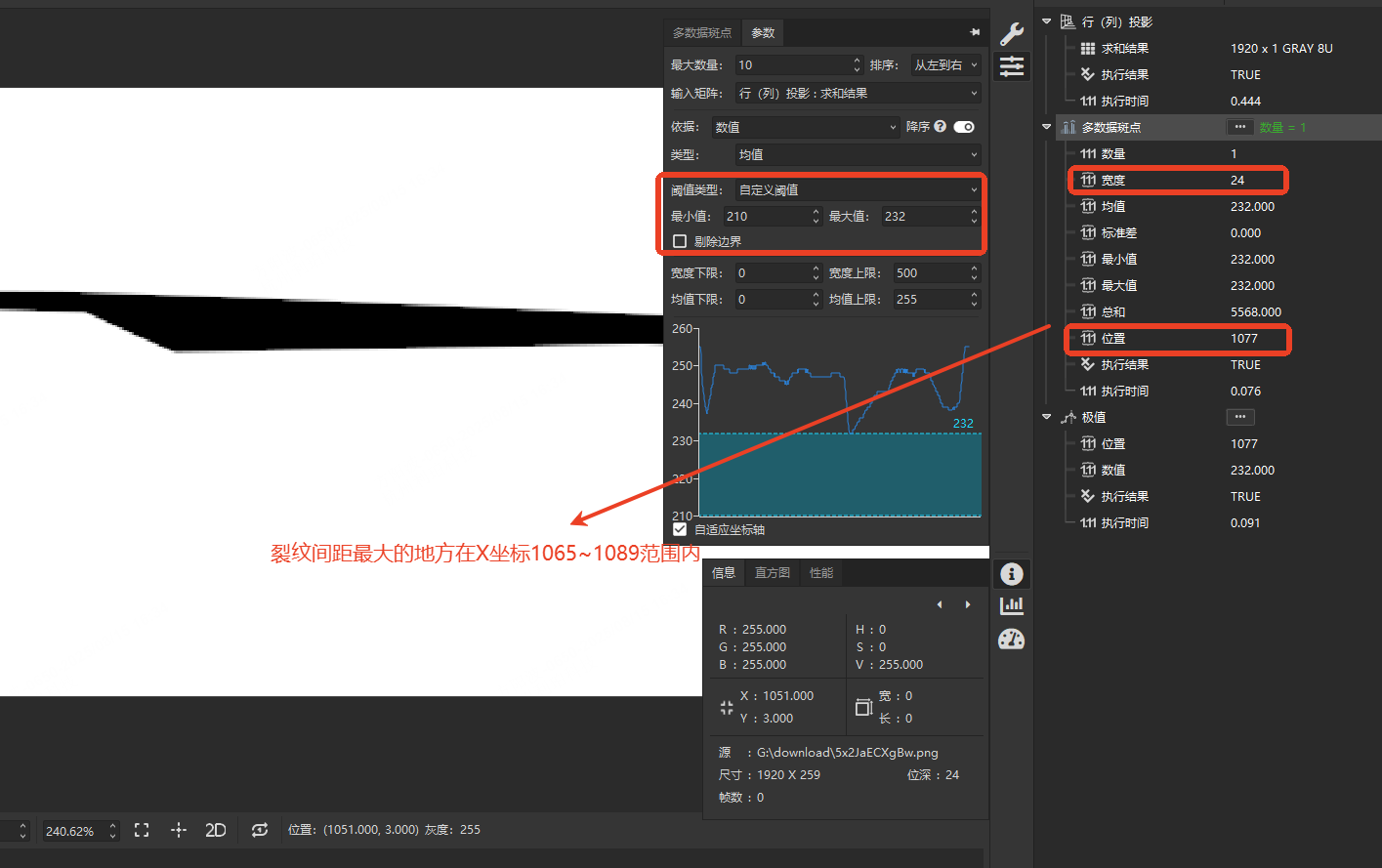Click the ellipsis button beside 多数据斑点
Viewport: 1382px width, 868px height.
pos(1239,127)
